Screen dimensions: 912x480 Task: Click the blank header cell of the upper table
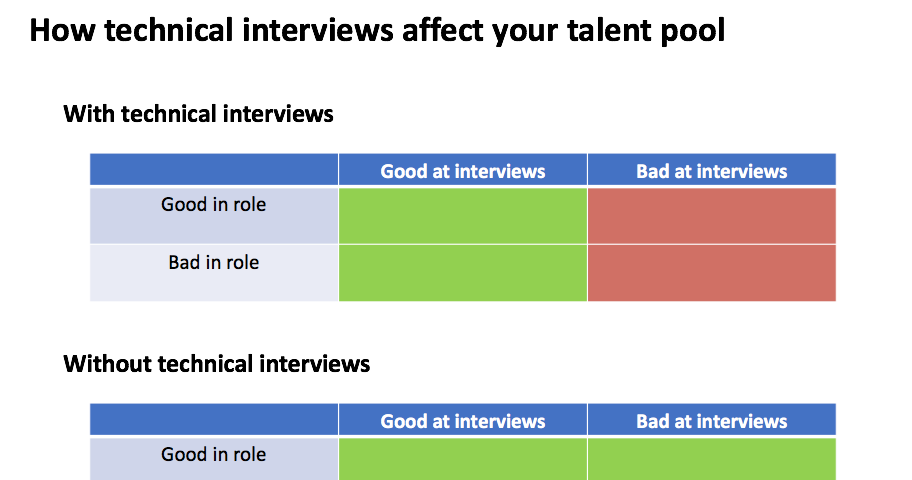[x=214, y=170]
